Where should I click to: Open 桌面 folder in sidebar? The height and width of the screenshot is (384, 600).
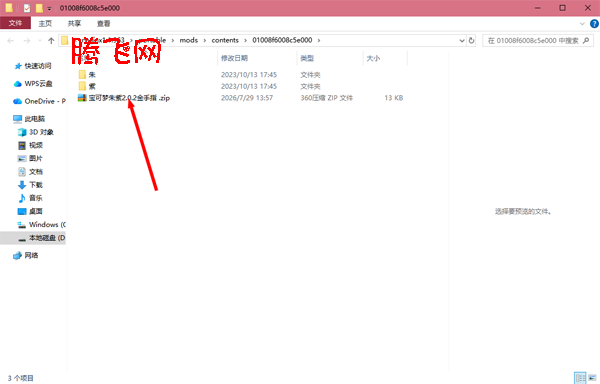[31, 212]
